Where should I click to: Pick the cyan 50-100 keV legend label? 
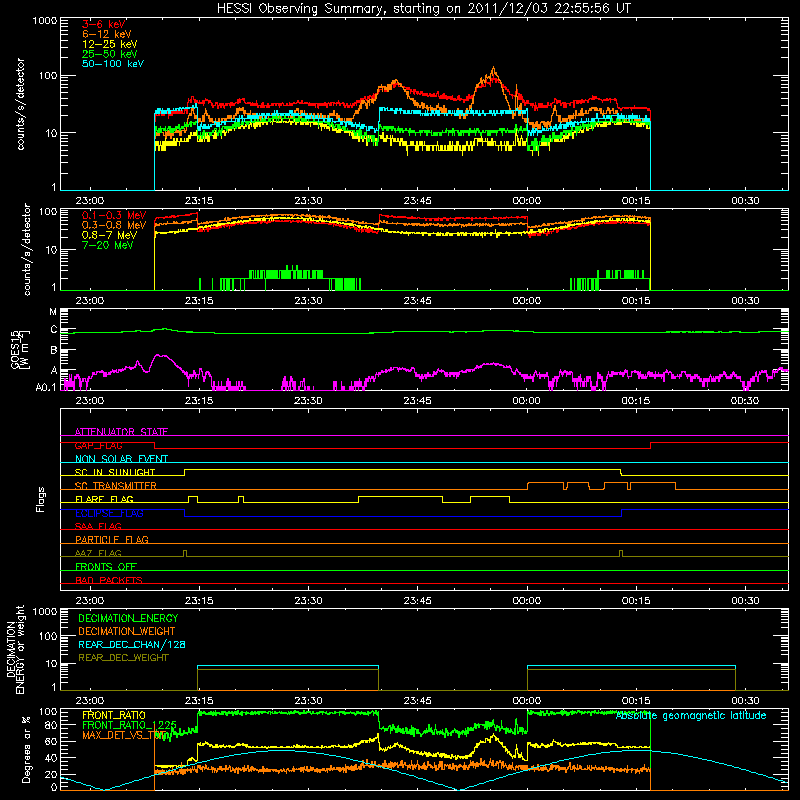point(113,64)
